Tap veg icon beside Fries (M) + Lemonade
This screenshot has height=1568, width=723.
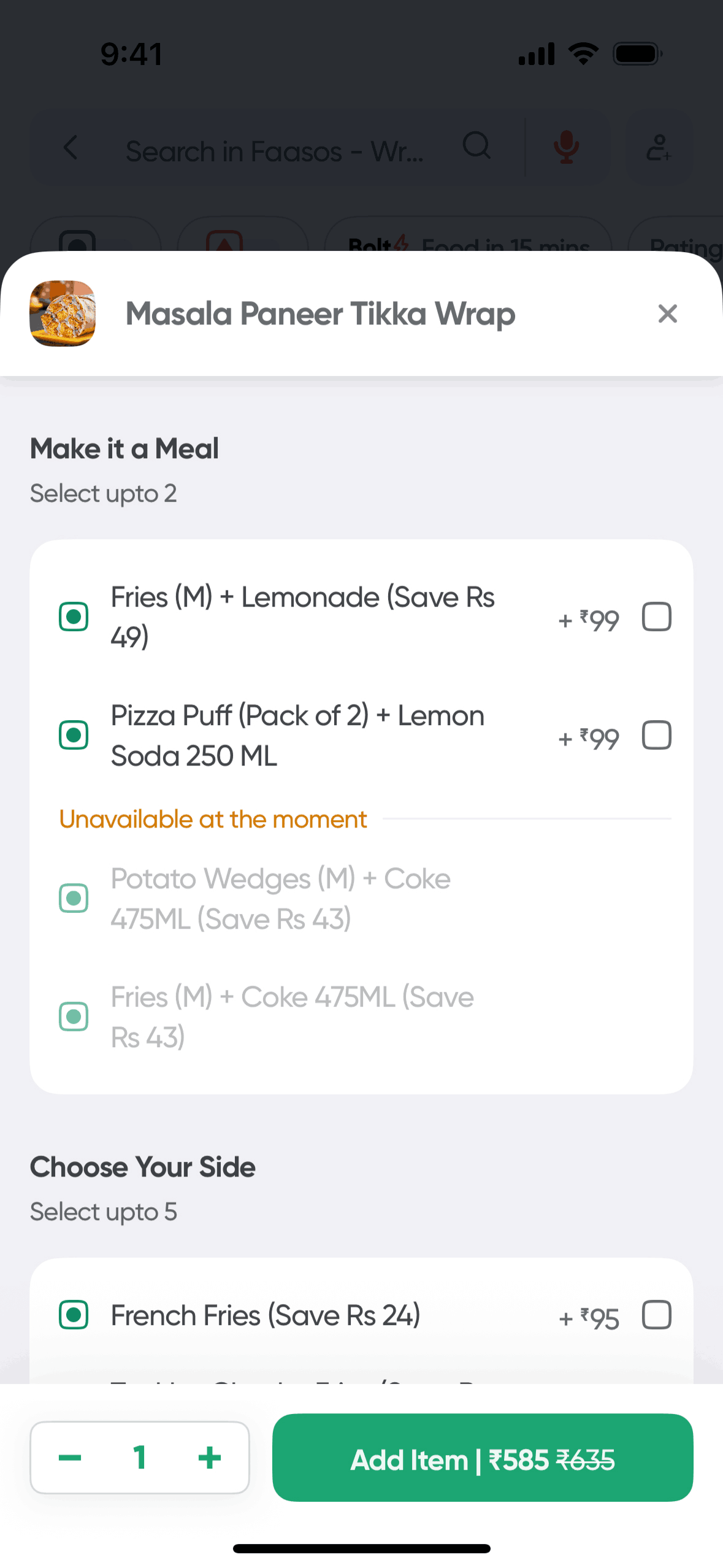point(74,617)
